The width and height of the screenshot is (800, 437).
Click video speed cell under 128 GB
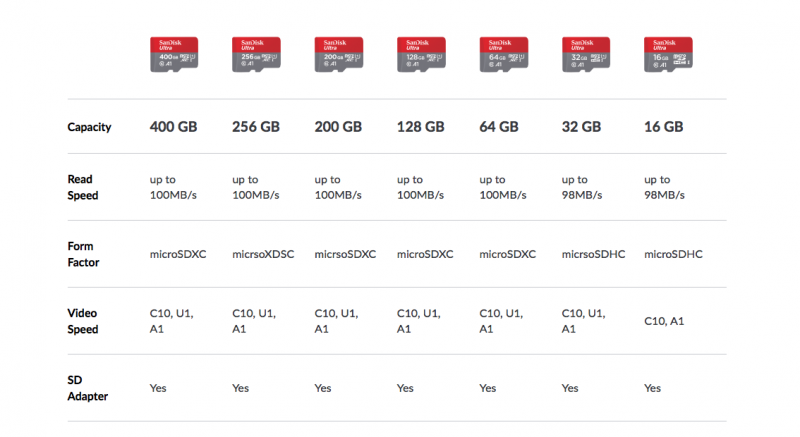[419, 321]
